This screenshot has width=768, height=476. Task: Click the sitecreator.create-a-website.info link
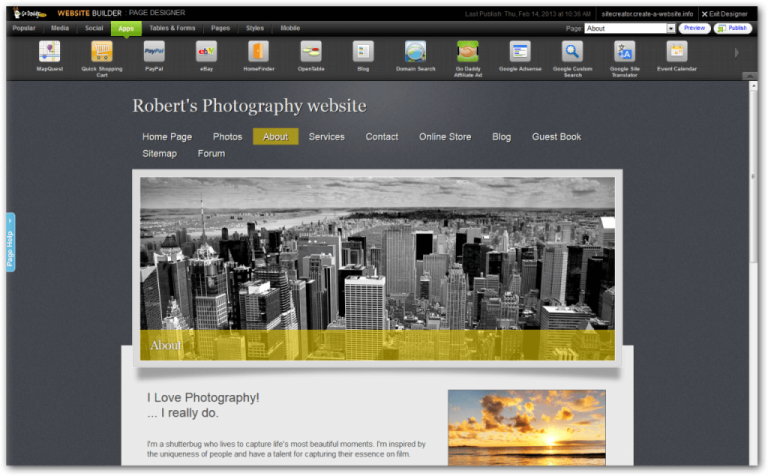pyautogui.click(x=647, y=14)
